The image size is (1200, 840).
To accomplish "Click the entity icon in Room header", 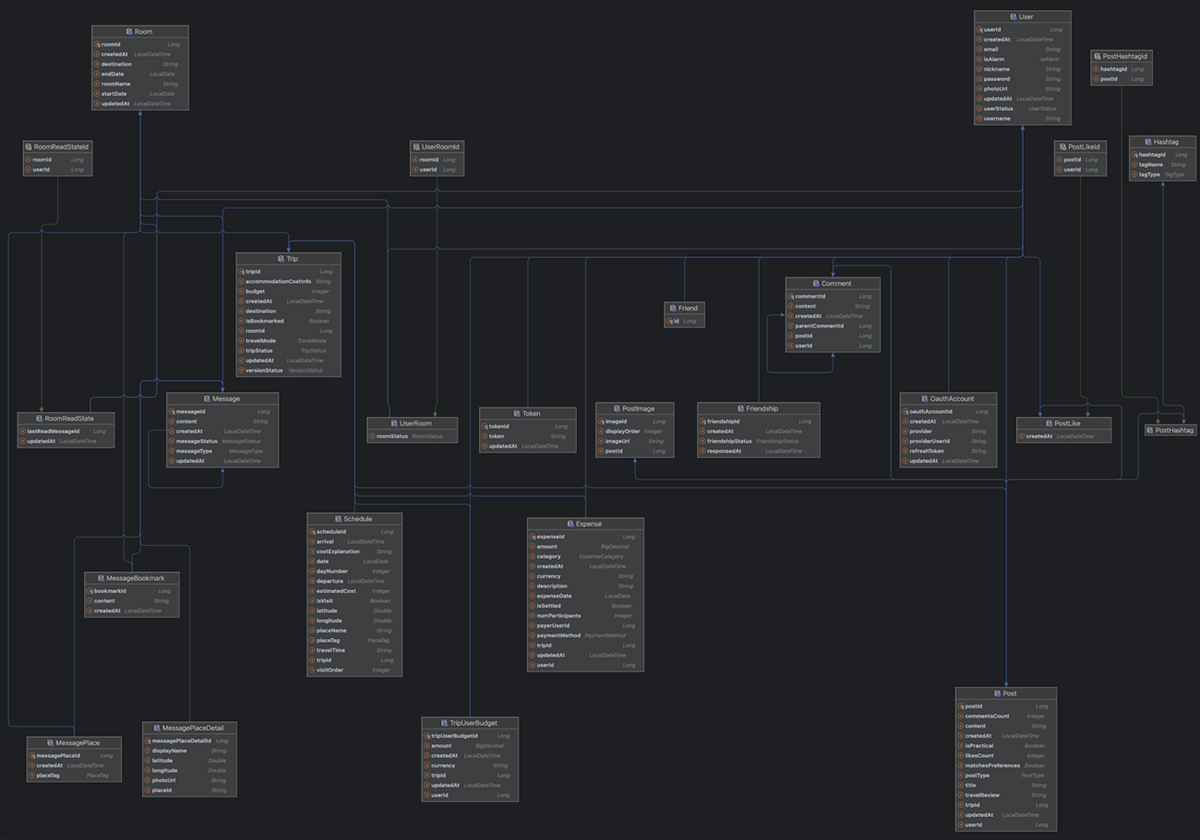I will click(x=128, y=32).
